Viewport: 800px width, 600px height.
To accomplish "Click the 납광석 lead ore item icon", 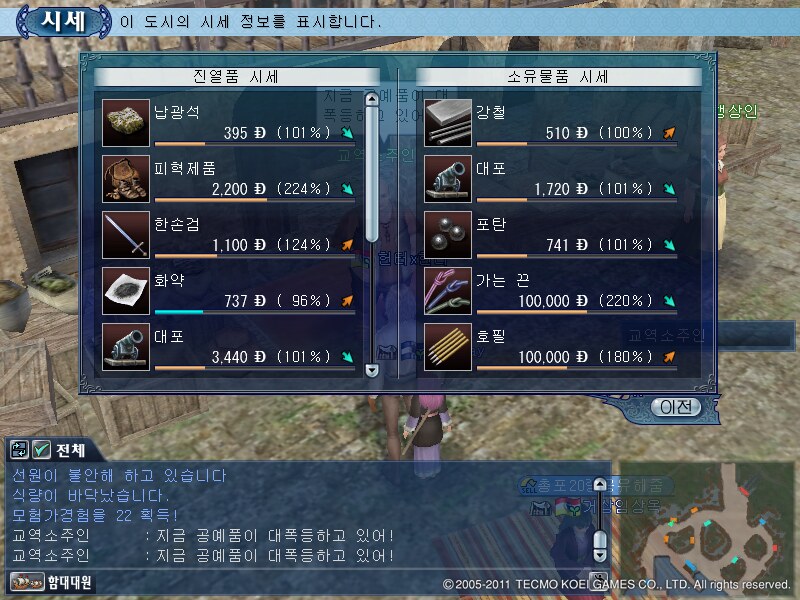I will (x=126, y=123).
